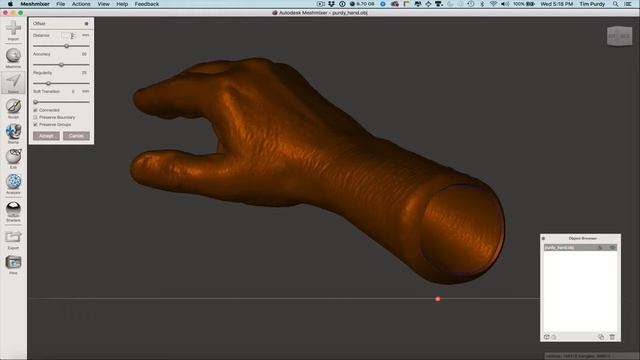
Task: Click the Wed 5:18 PM clock
Action: 556,4
